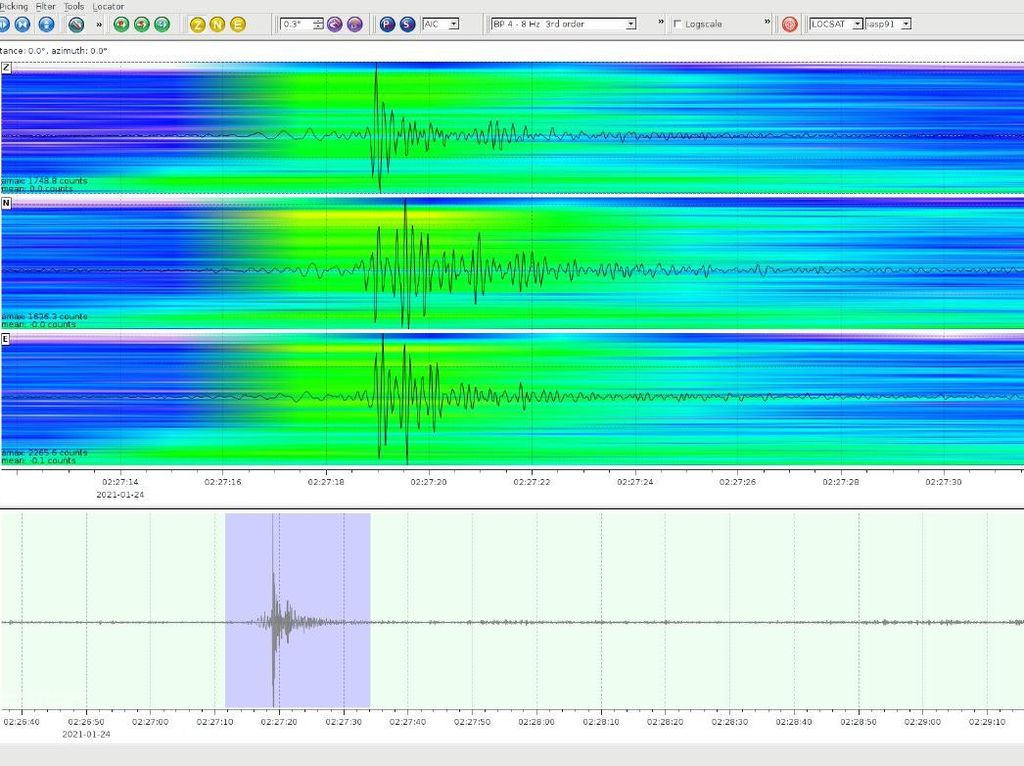
Task: Click the 'amax 1748.8 counts' text
Action: tap(44, 180)
